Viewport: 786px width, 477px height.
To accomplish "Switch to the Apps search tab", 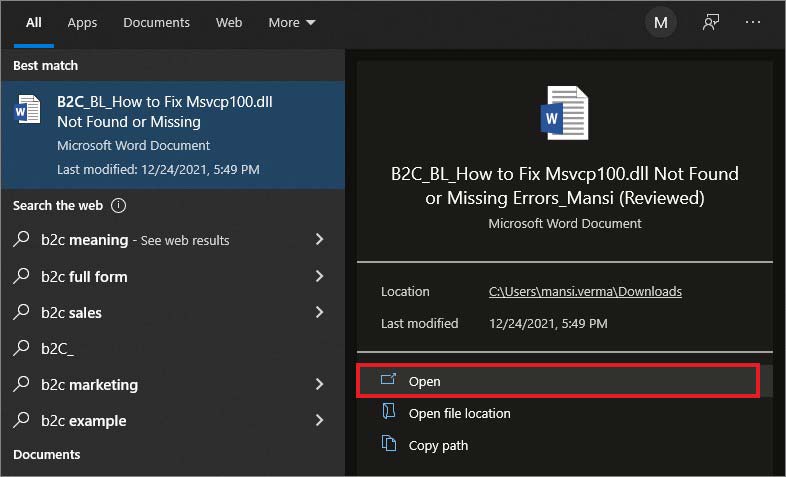I will (82, 23).
